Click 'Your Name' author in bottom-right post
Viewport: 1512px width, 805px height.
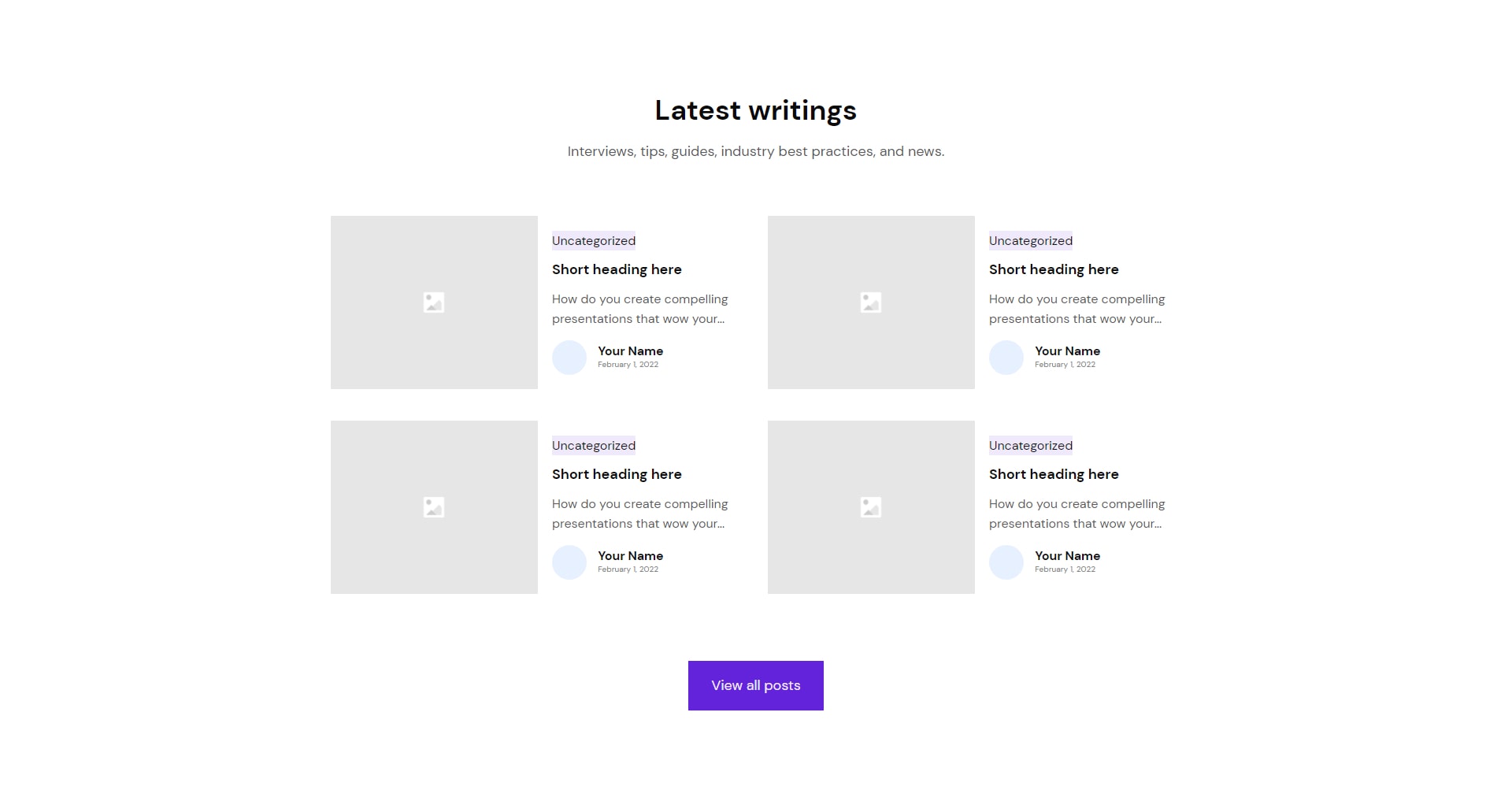(x=1067, y=556)
